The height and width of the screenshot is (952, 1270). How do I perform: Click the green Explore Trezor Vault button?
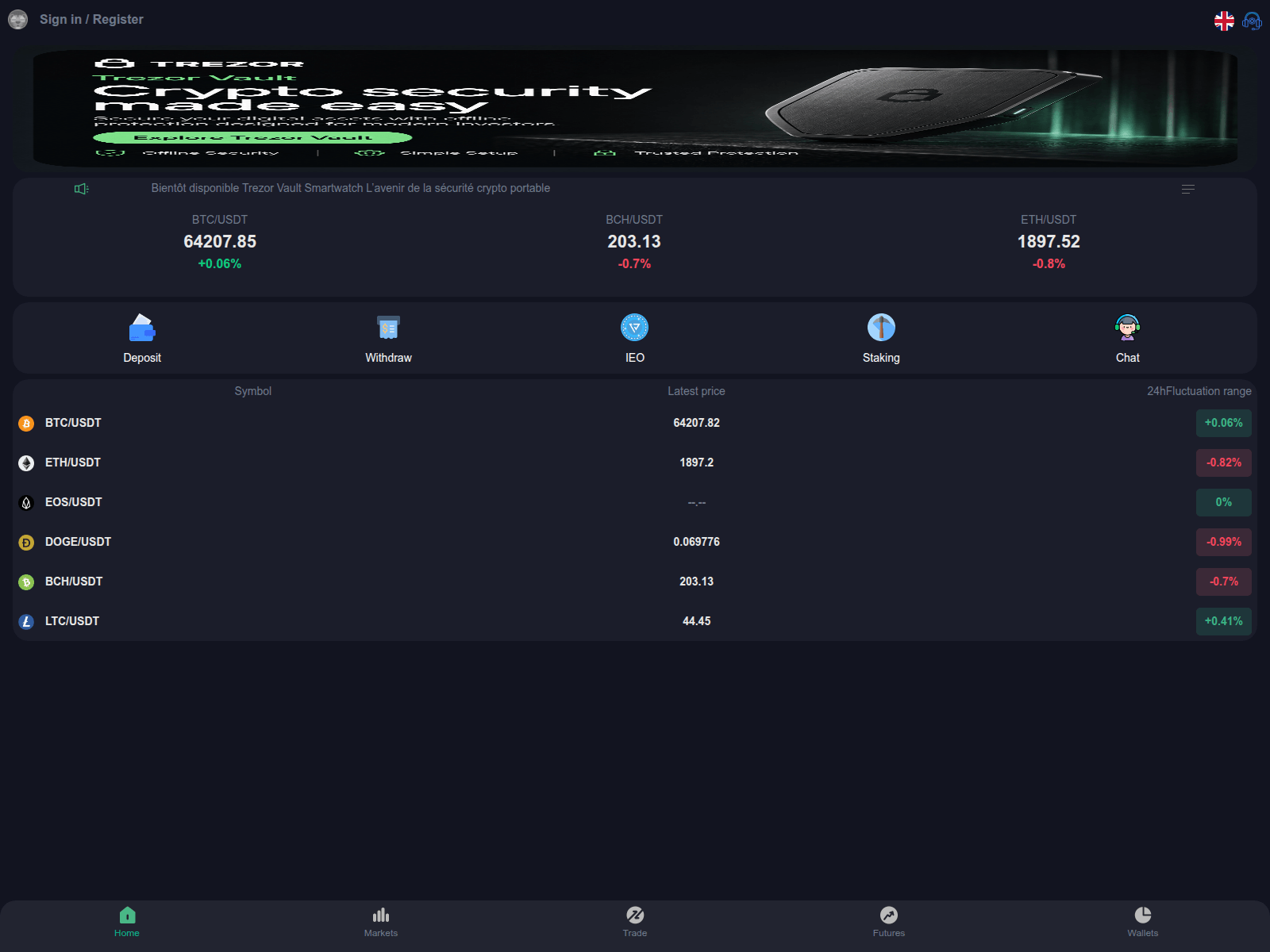coord(252,137)
